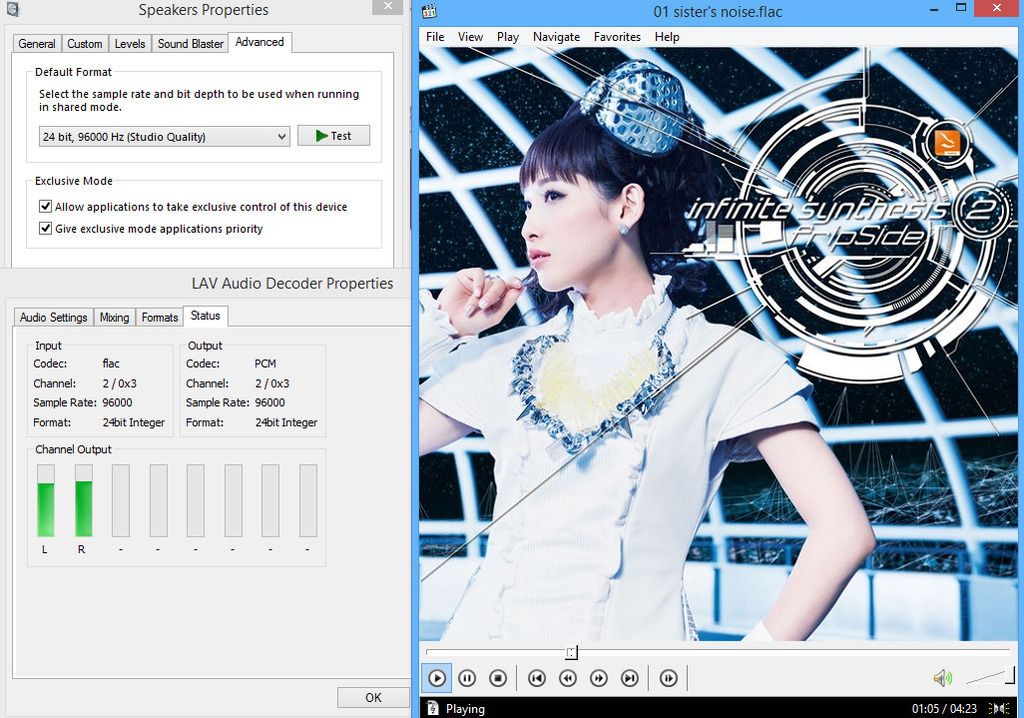The image size is (1024, 718).
Task: Click OK in LAV Audio Decoder Properties
Action: click(x=373, y=697)
